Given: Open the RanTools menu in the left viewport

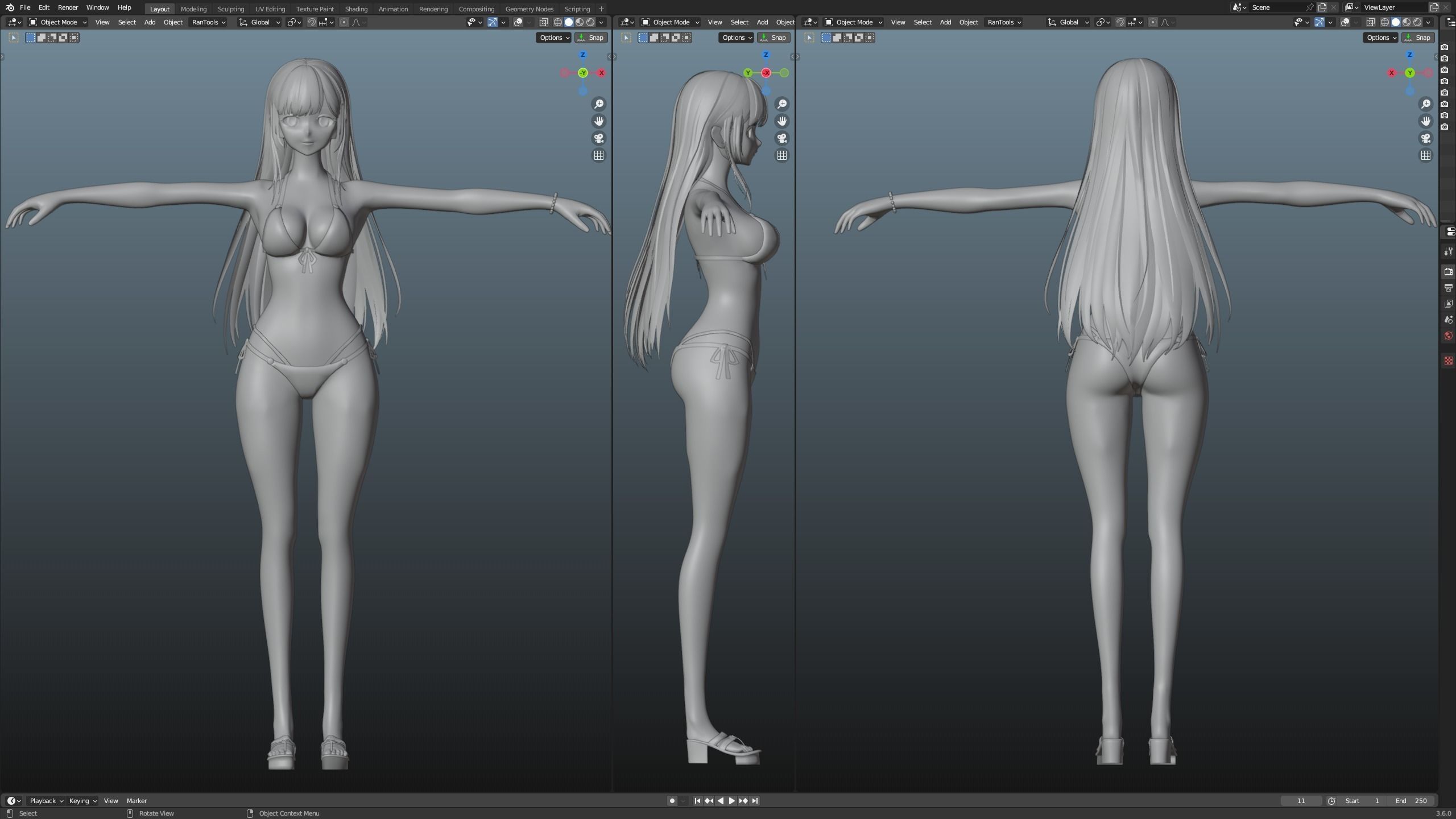Looking at the screenshot, I should click(208, 22).
